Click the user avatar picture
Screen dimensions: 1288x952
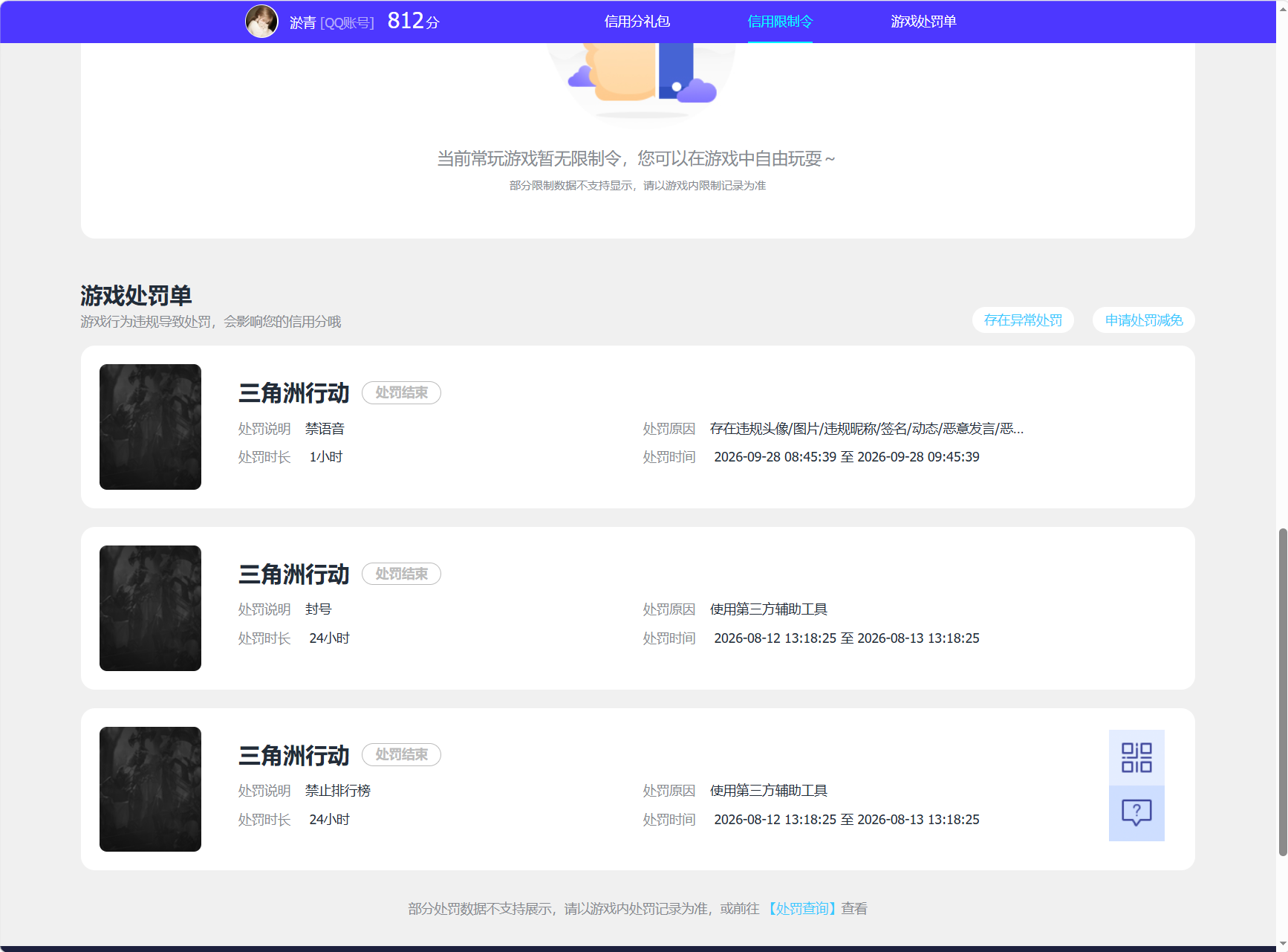coord(261,22)
